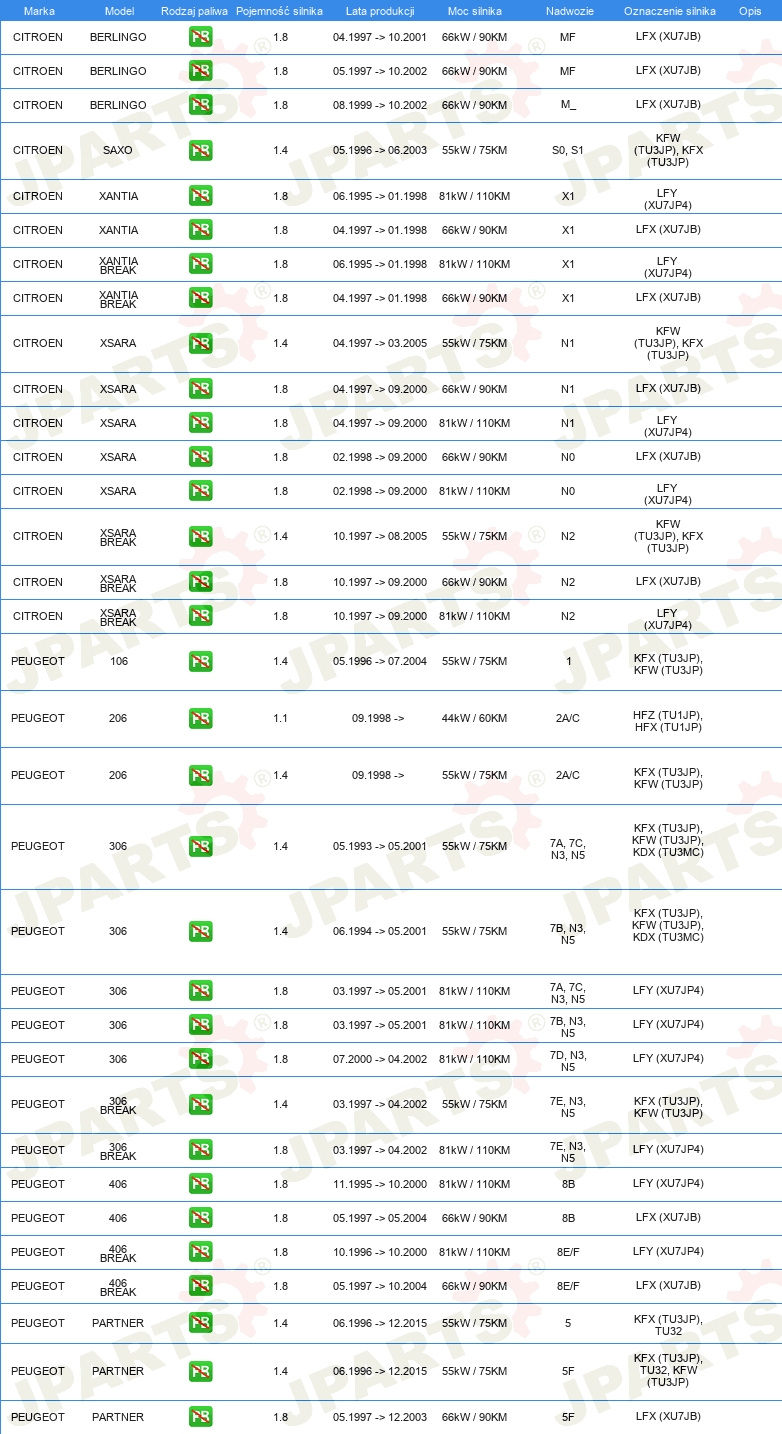Click the 05.1996 -> 06.2003 production years
The height and width of the screenshot is (1434, 782).
coord(380,150)
